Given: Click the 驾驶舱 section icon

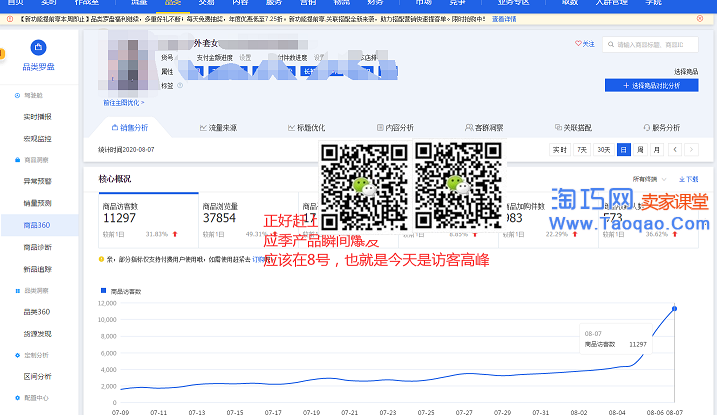Looking at the screenshot, I should point(17,96).
